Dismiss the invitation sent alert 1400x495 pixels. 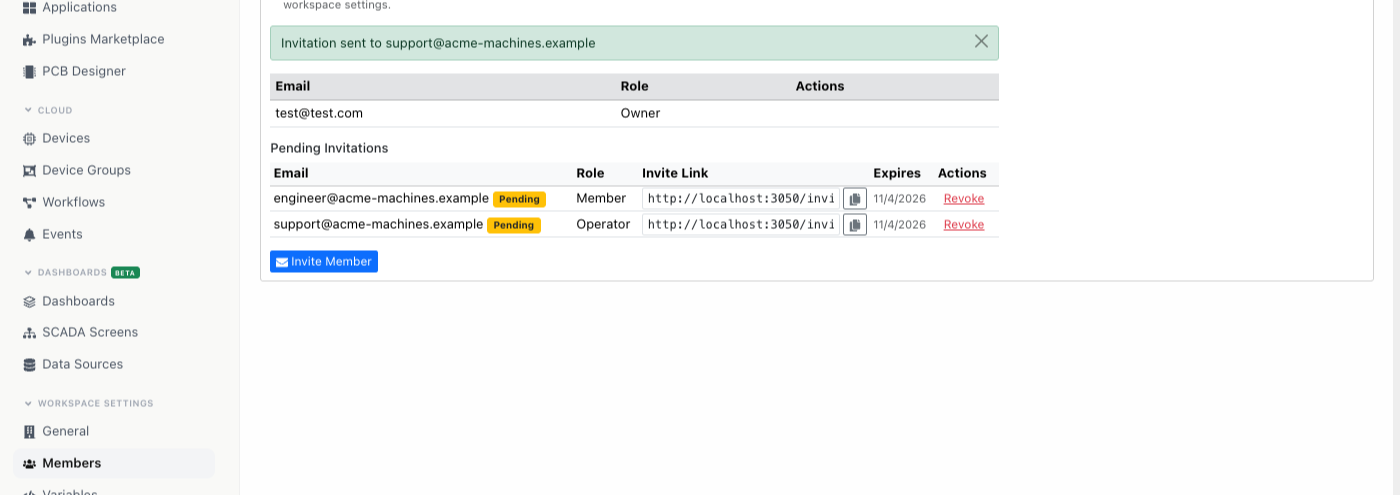(x=981, y=42)
